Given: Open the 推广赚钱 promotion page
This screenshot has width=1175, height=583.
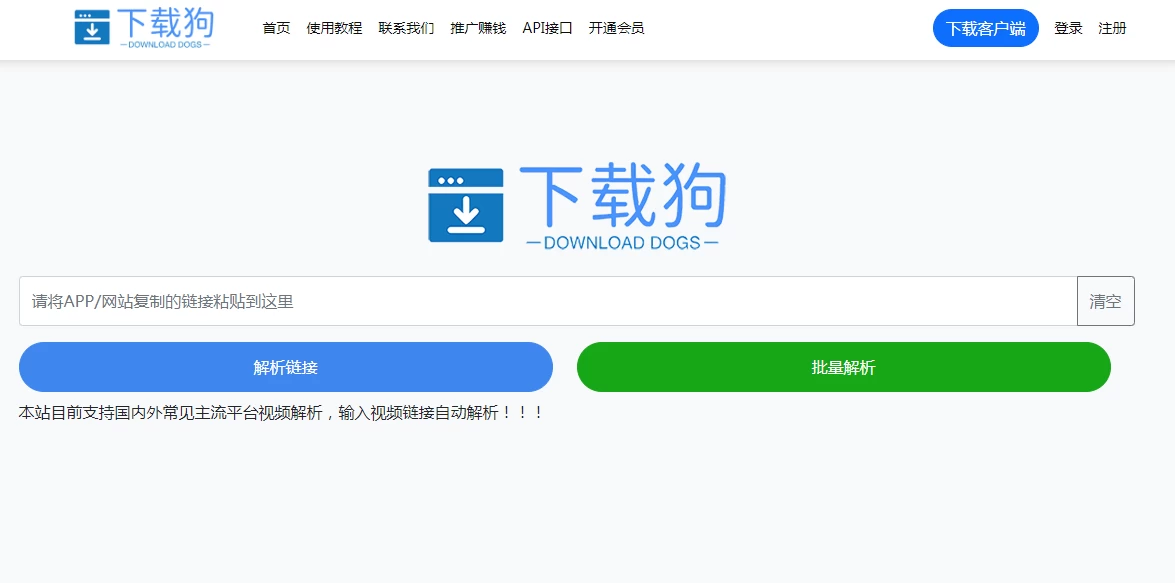Looking at the screenshot, I should coord(477,29).
